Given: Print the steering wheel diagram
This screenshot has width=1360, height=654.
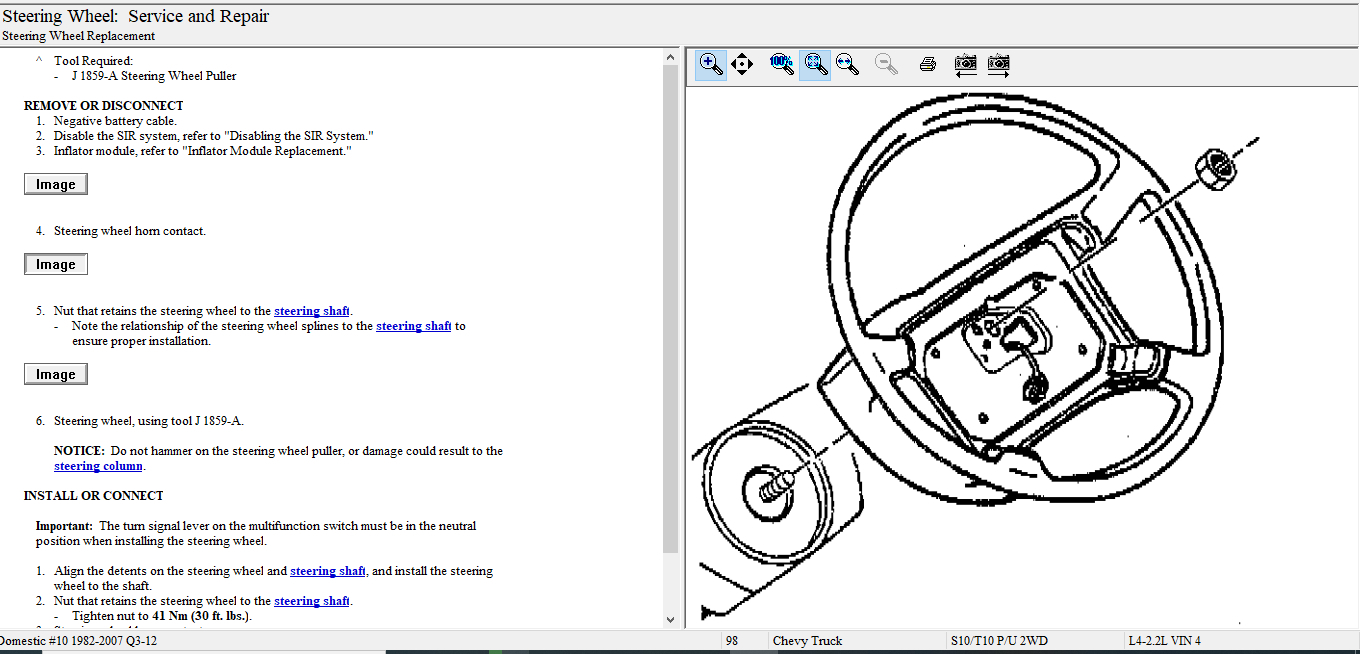Looking at the screenshot, I should (x=927, y=64).
